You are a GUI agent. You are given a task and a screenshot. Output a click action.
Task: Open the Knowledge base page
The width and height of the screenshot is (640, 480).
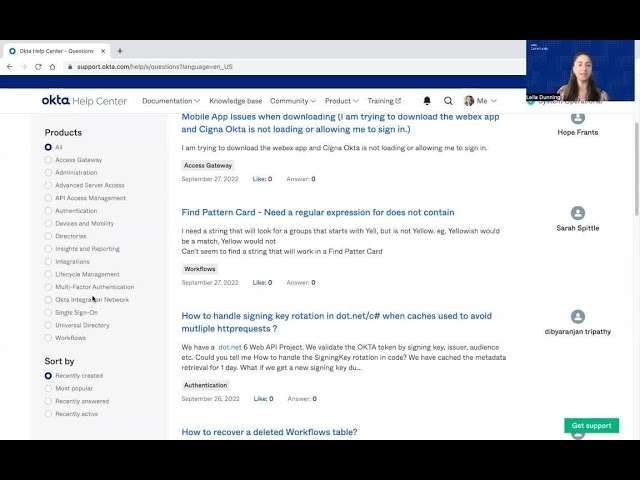(236, 101)
